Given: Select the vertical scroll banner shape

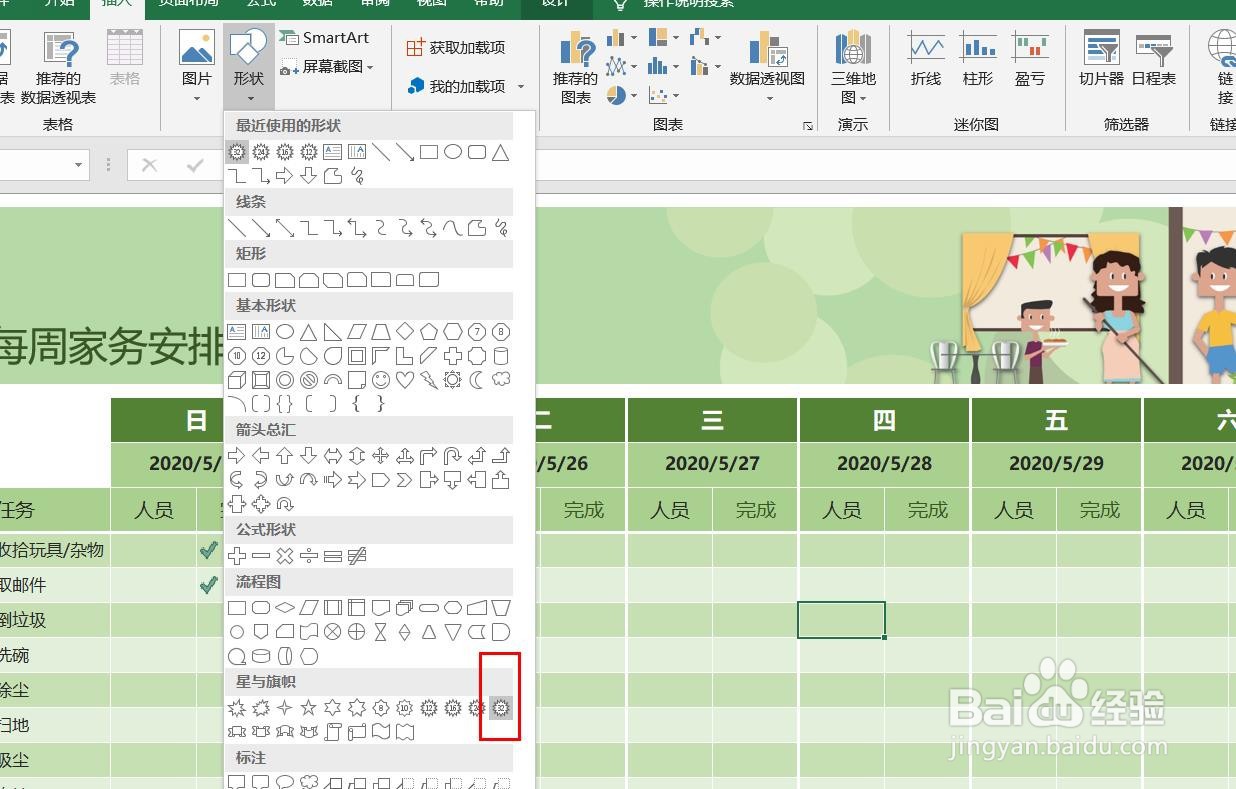Looking at the screenshot, I should (x=333, y=732).
